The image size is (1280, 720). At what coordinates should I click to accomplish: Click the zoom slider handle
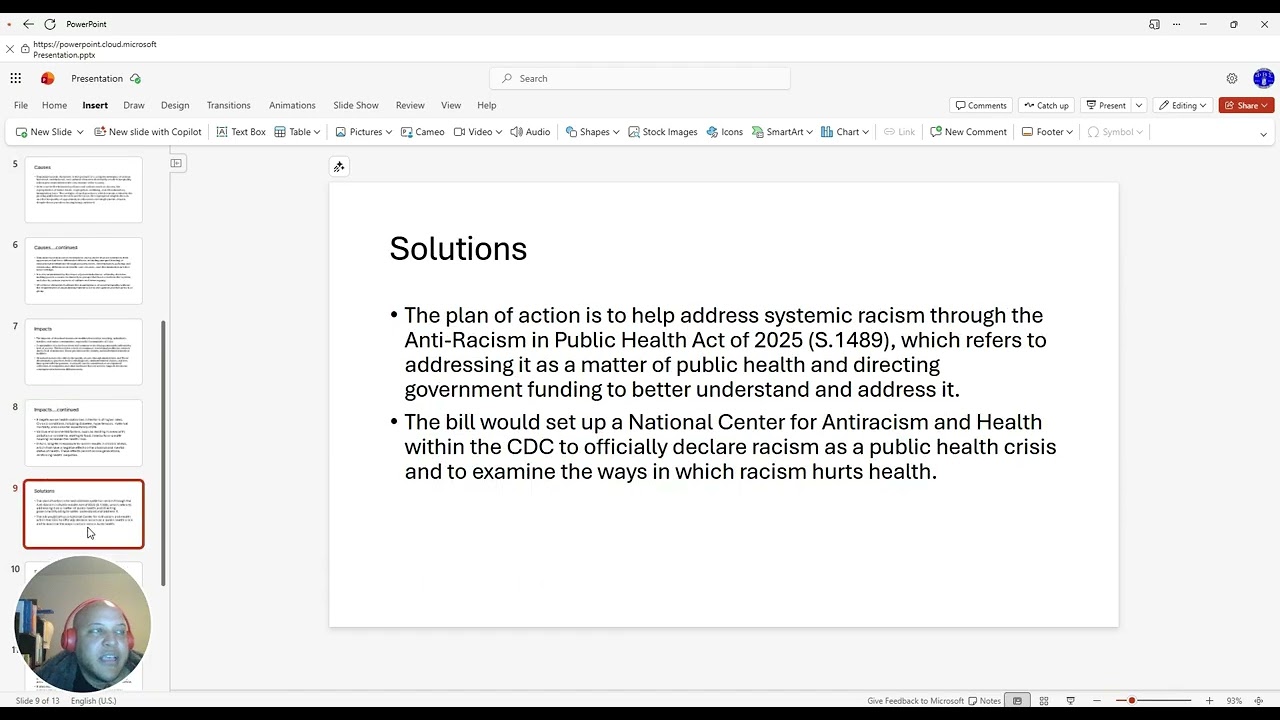coord(1131,701)
